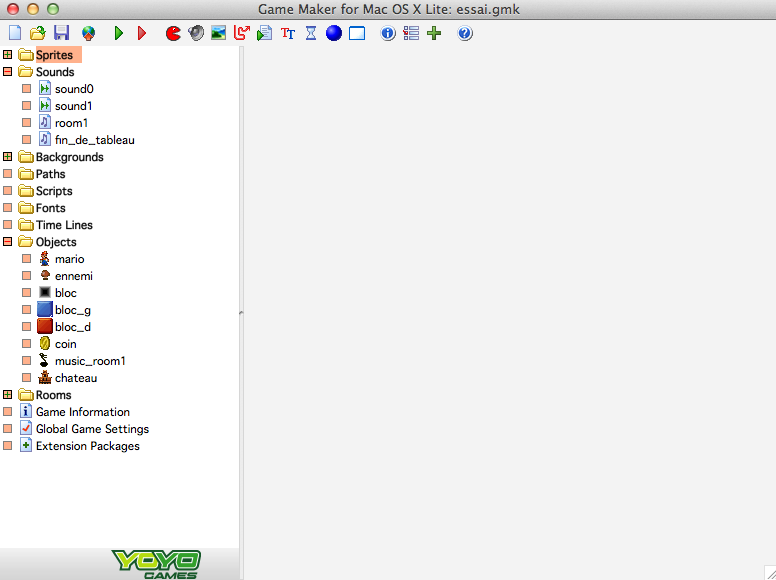Click the panel splitter handle
This screenshot has width=776, height=580.
241,313
